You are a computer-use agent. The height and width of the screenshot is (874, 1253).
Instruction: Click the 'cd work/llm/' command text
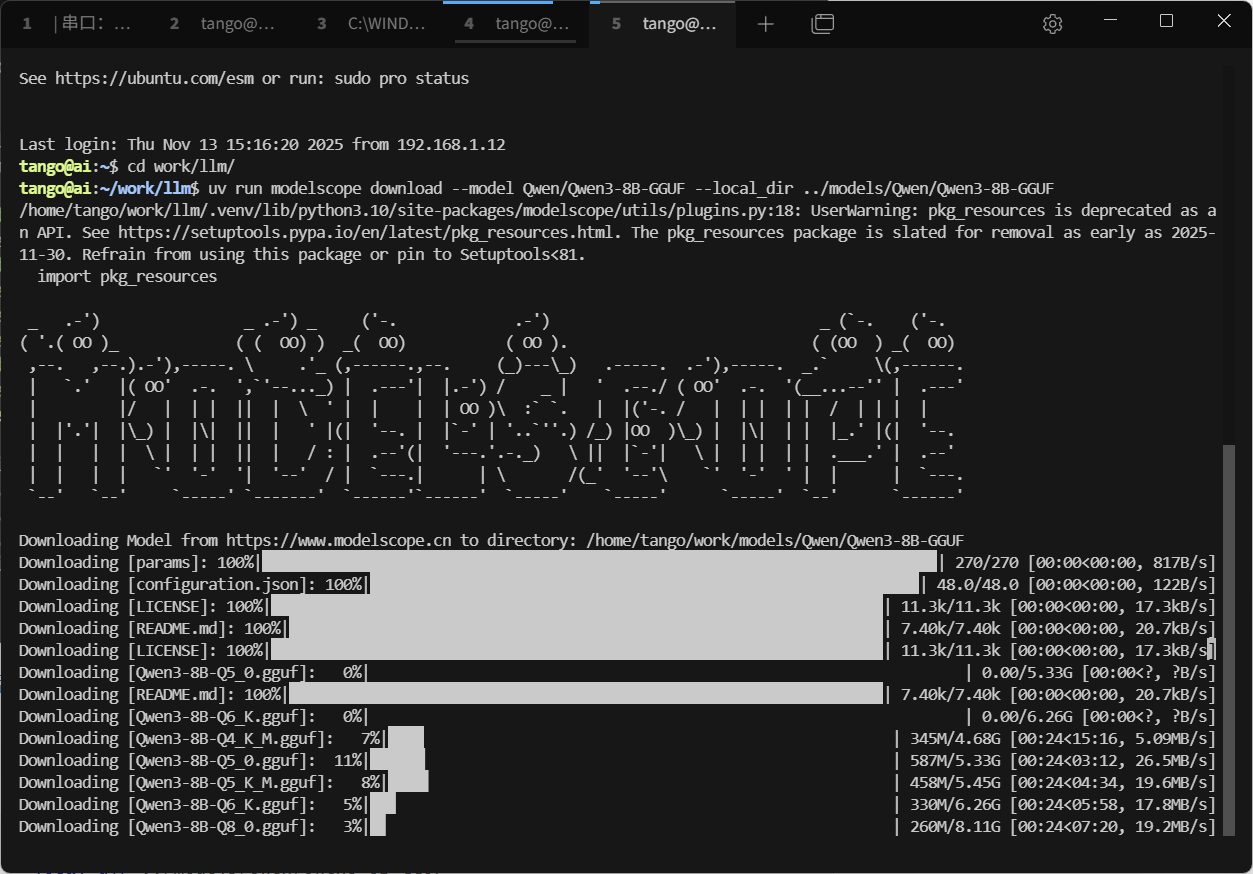click(181, 166)
